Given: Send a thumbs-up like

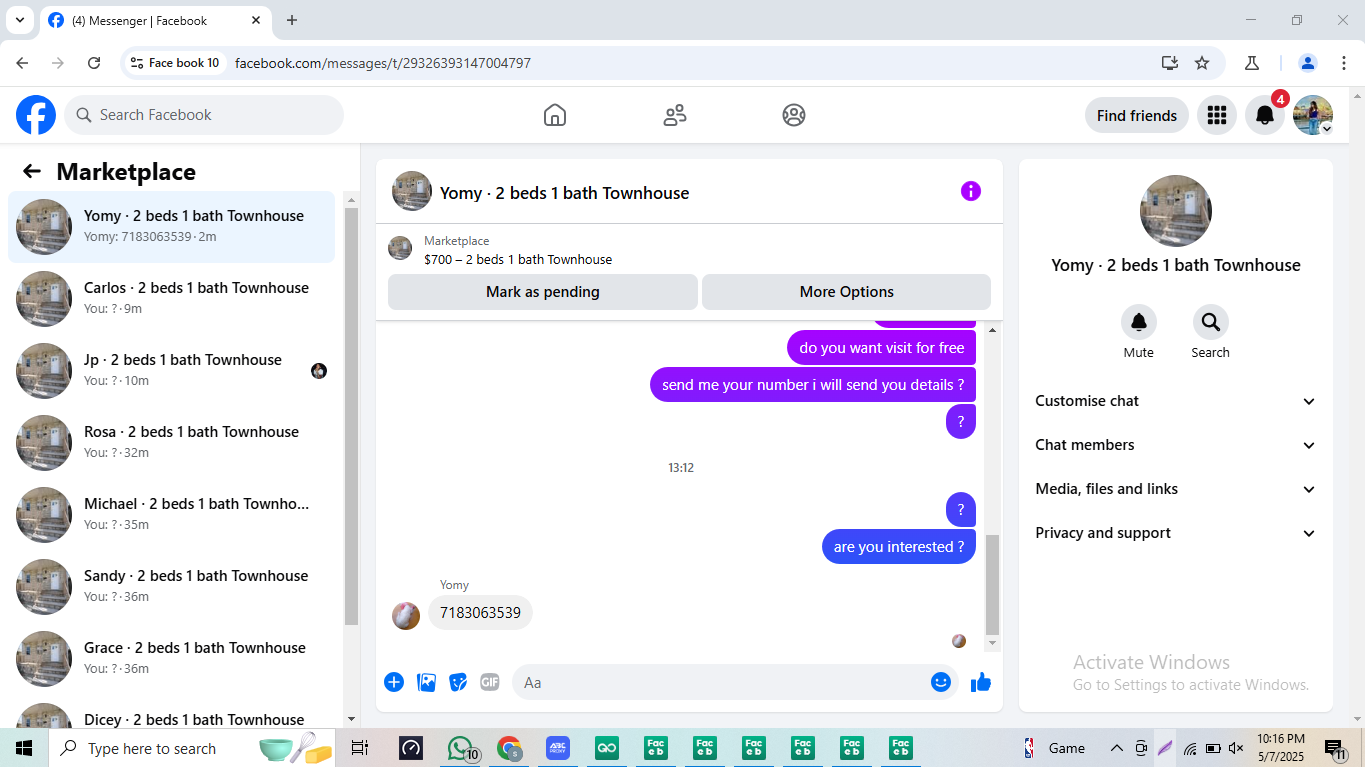Looking at the screenshot, I should 981,682.
